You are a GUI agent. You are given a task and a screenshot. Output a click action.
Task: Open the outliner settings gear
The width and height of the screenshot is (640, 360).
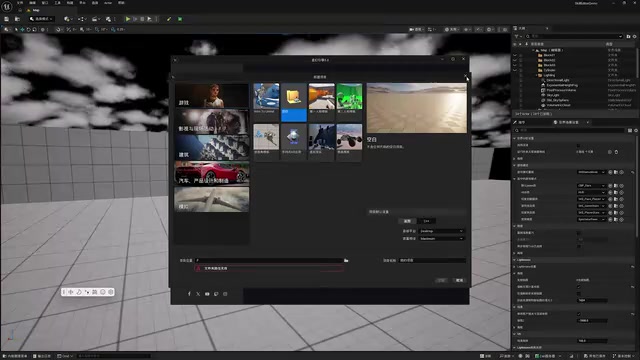(x=635, y=36)
